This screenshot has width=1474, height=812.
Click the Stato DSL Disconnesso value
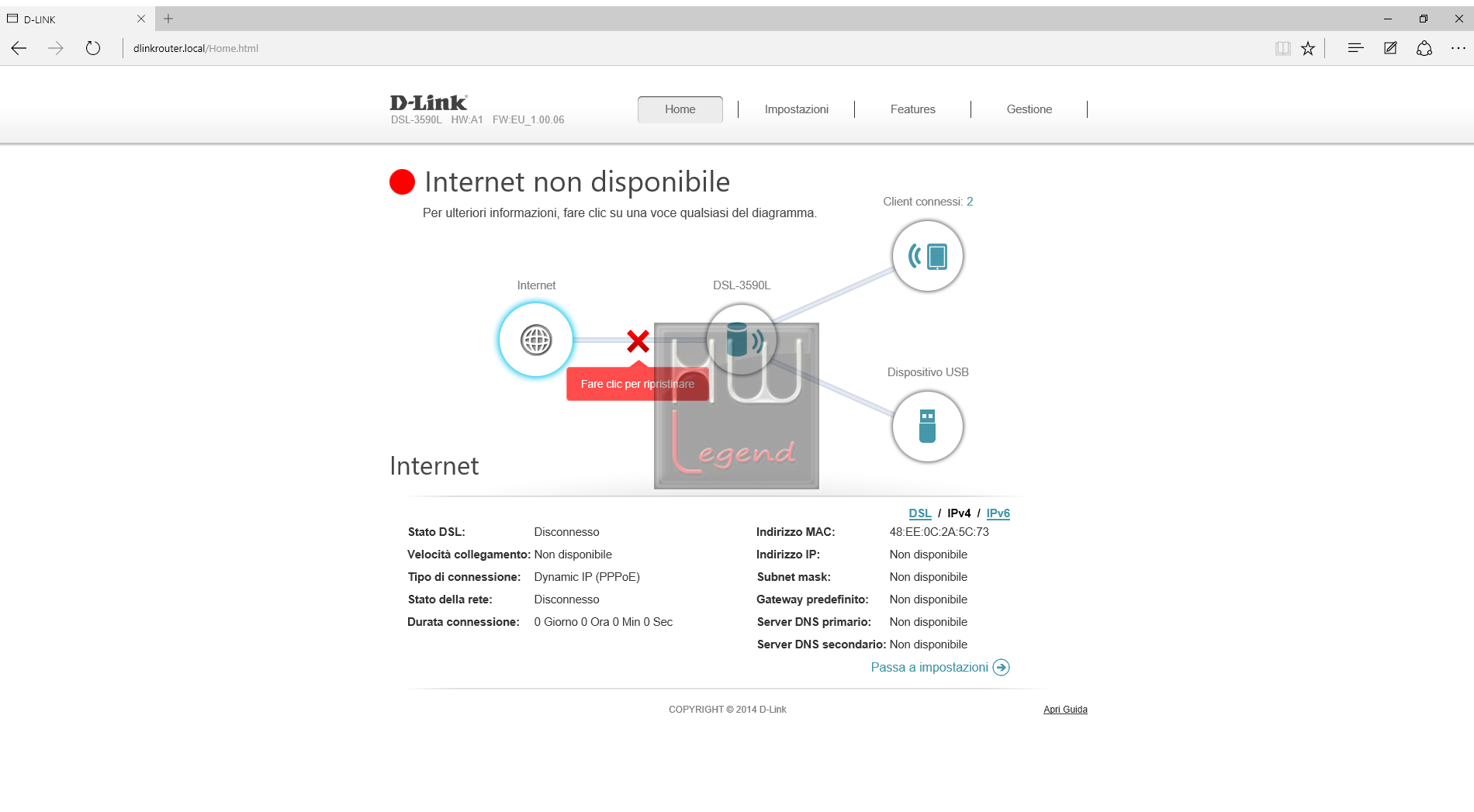pos(567,532)
